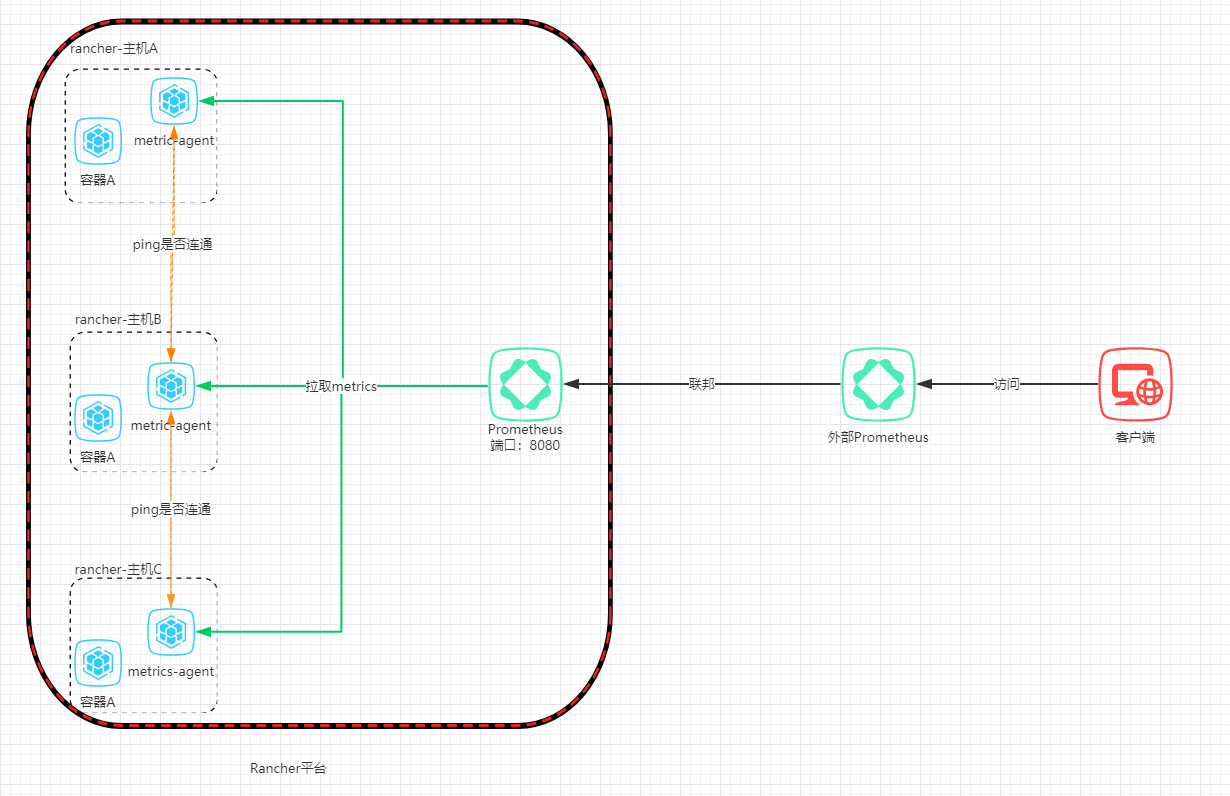Select the 联邦 connector label
The height and width of the screenshot is (796, 1230).
pos(702,384)
